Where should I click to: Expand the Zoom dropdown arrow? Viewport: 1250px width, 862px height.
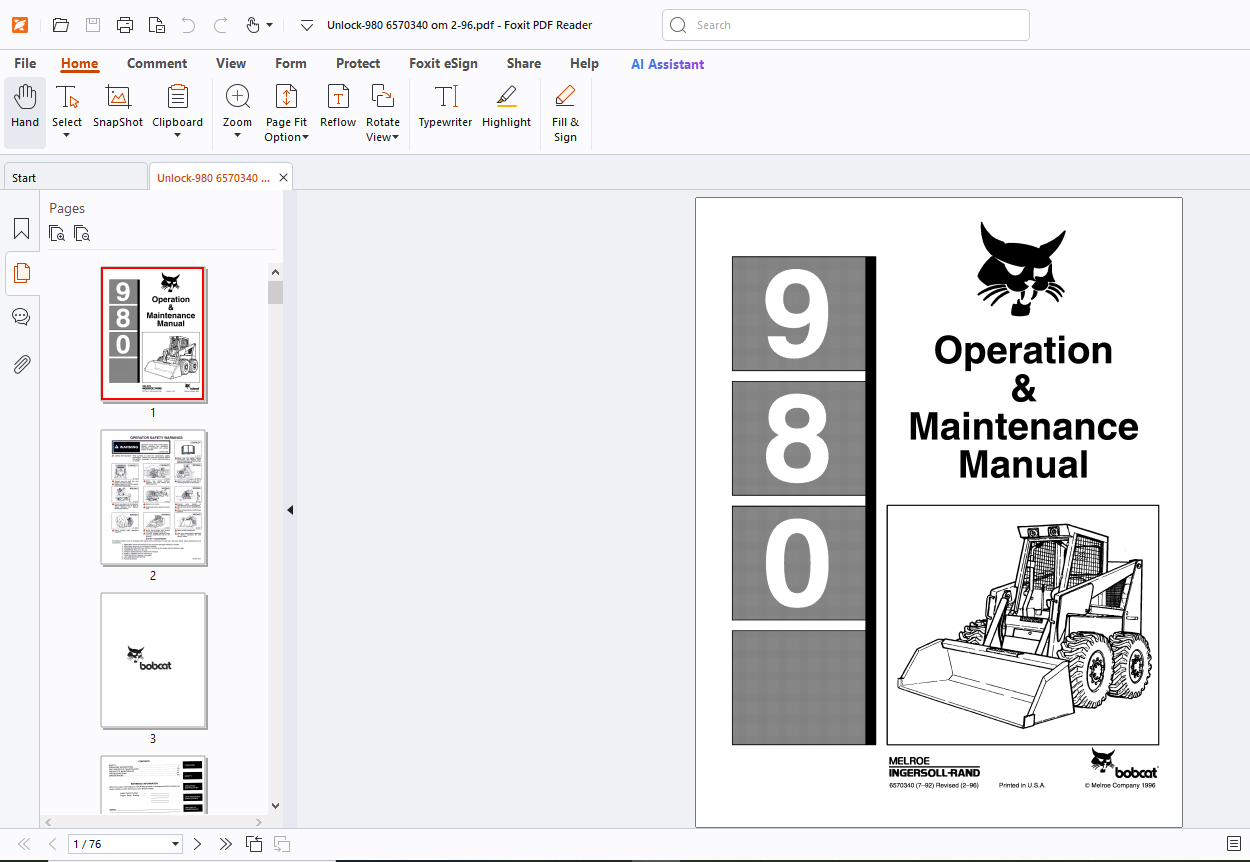[237, 135]
